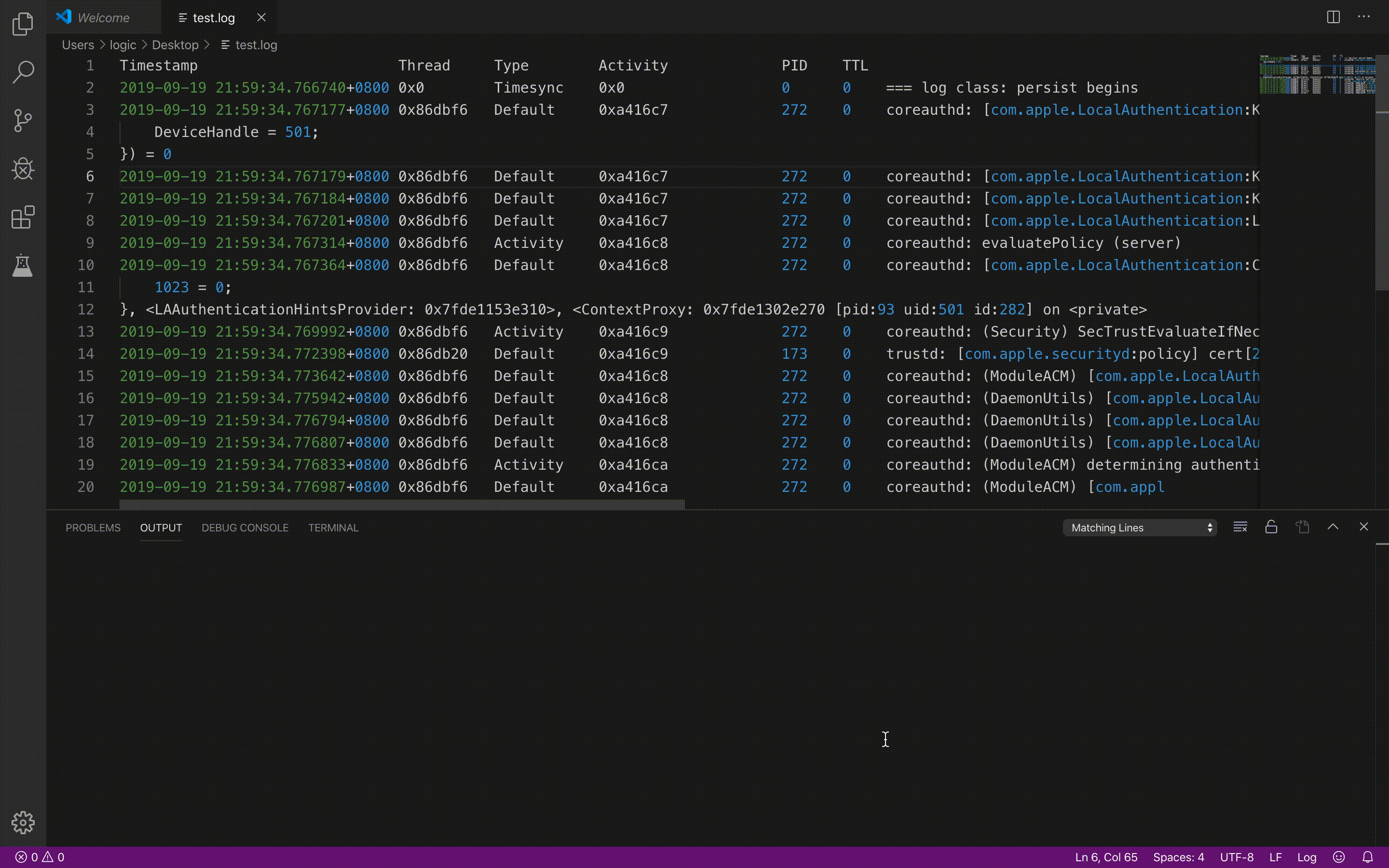Click UTF-8 encoding in status bar

pyautogui.click(x=1236, y=857)
